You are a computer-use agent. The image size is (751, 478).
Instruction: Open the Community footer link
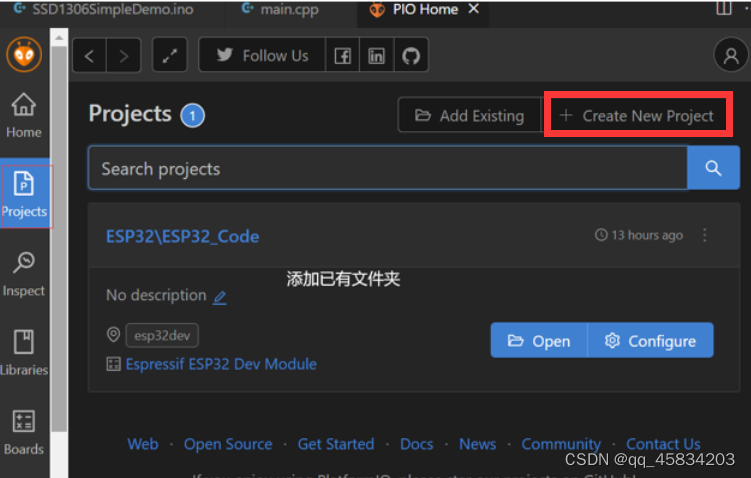[x=561, y=444]
